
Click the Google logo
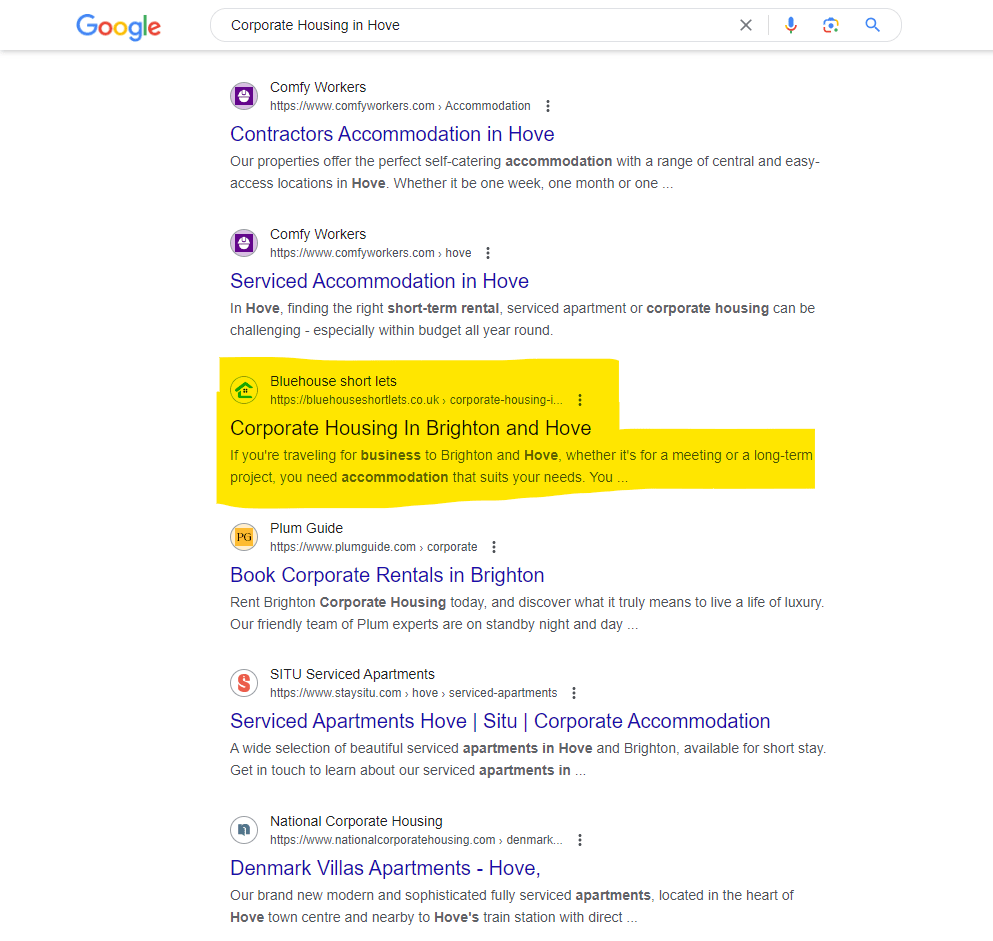click(x=118, y=27)
